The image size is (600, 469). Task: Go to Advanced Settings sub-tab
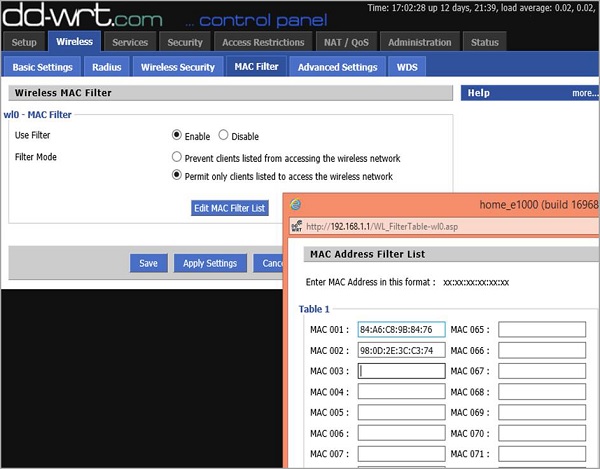tap(338, 67)
